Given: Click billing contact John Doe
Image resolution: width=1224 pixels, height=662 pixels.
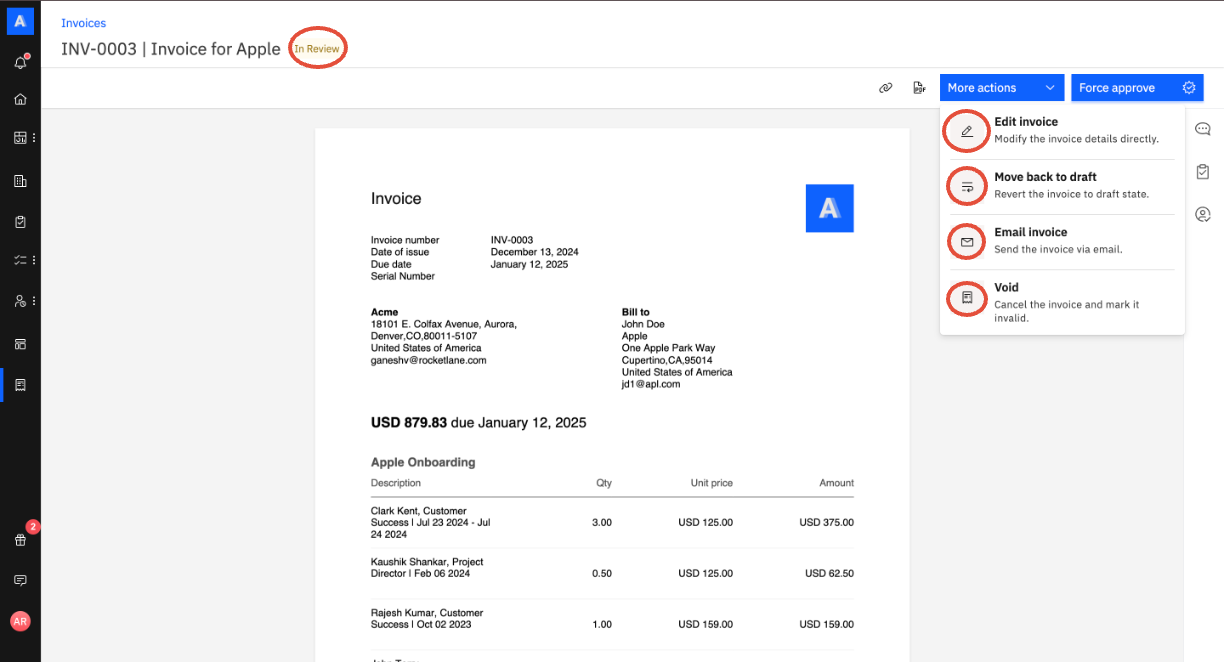Looking at the screenshot, I should pos(644,324).
